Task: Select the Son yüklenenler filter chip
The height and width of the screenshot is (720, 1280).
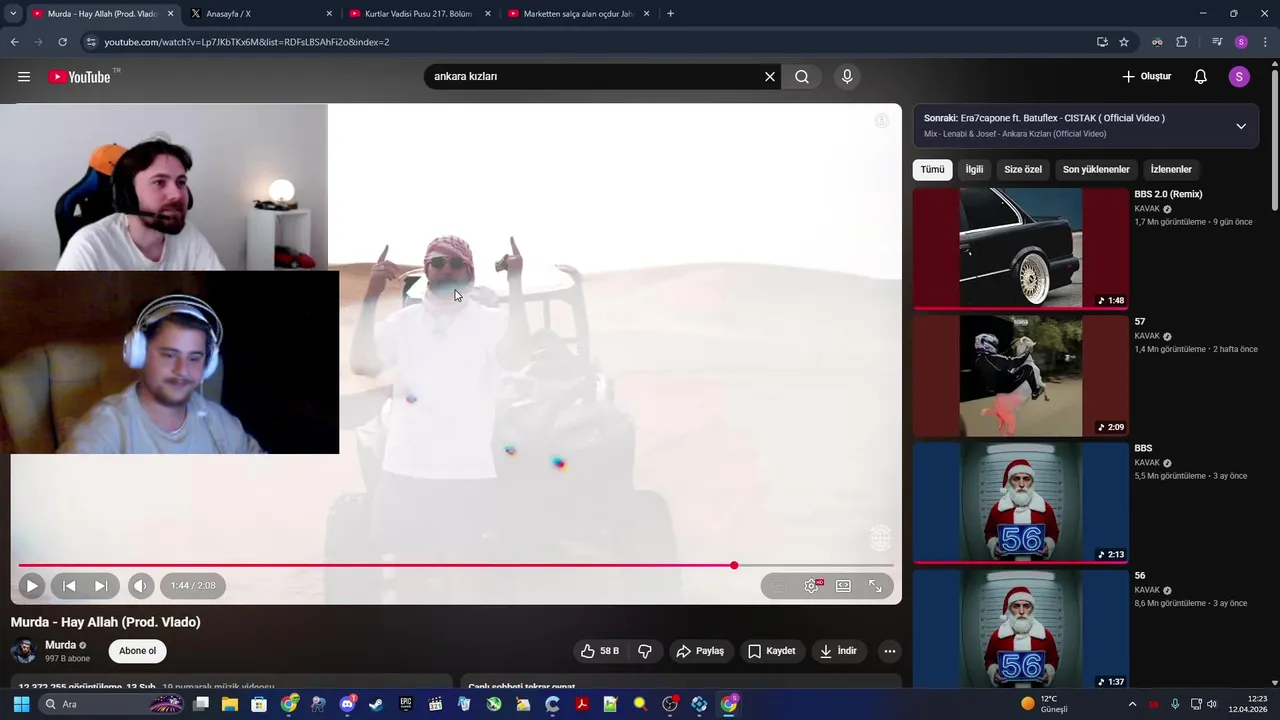Action: (1096, 170)
